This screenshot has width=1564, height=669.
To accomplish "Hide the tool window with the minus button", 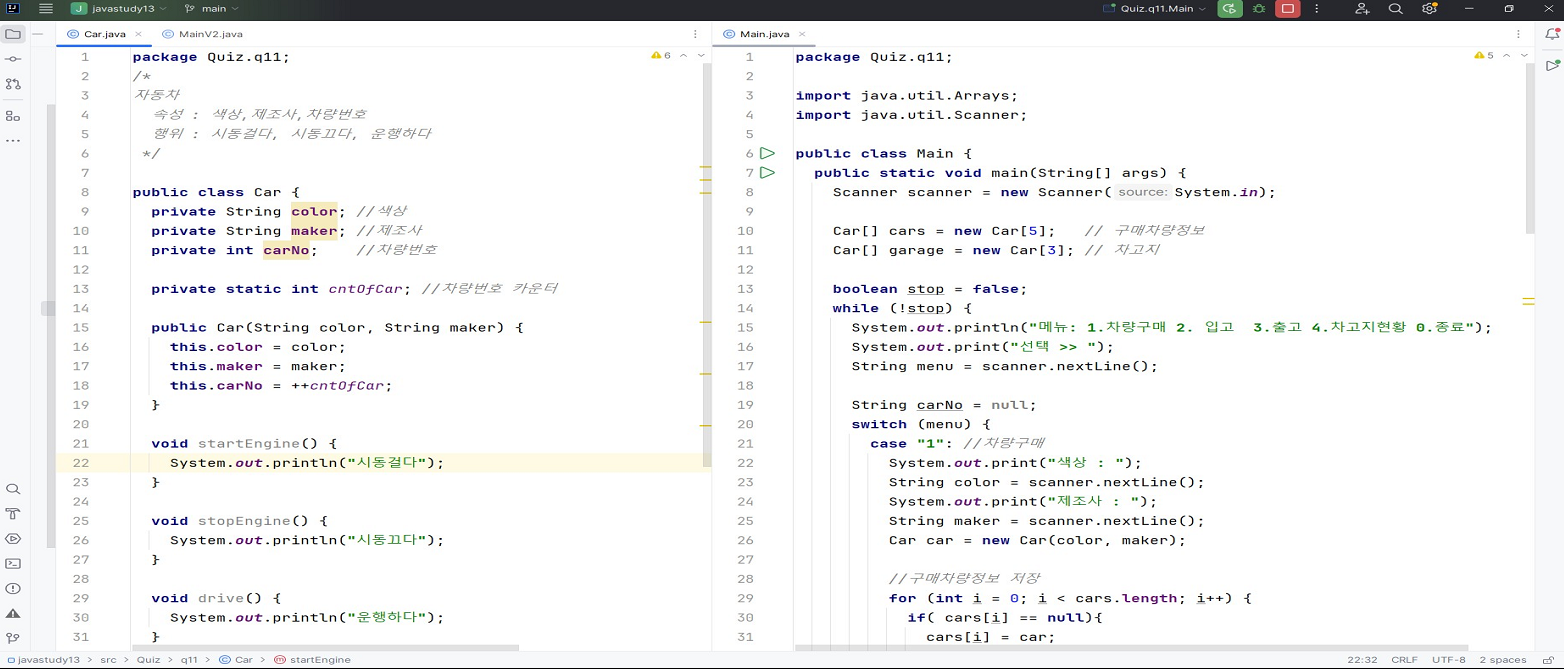I will coord(38,34).
